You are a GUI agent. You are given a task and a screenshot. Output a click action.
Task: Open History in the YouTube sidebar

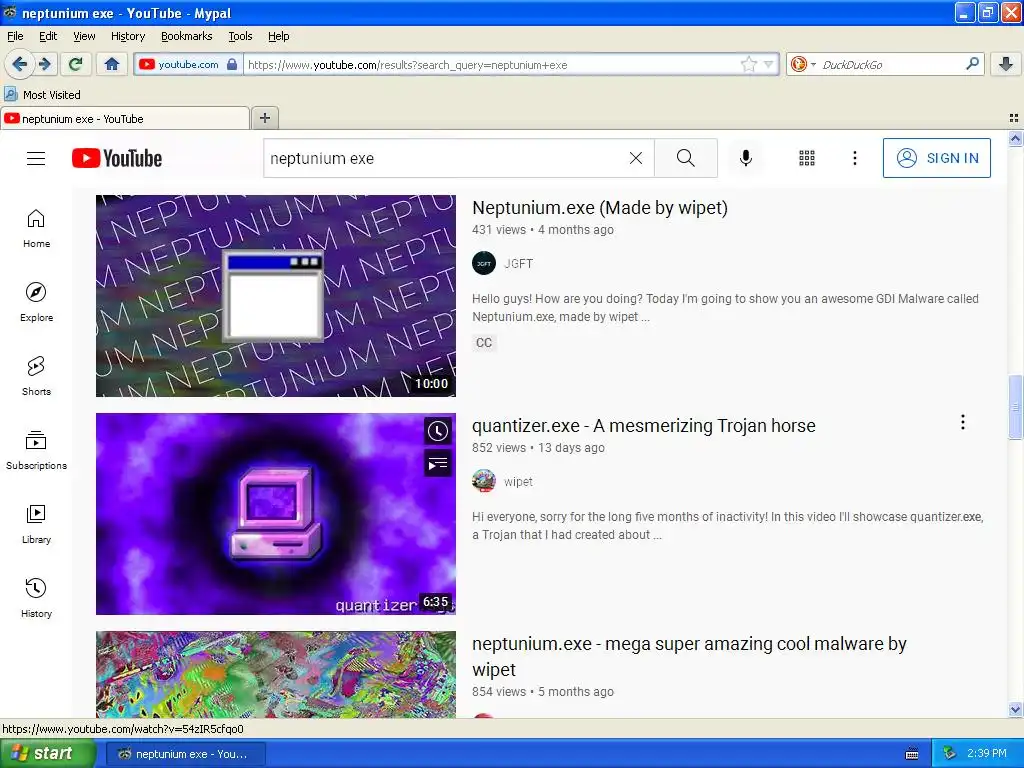(x=37, y=598)
